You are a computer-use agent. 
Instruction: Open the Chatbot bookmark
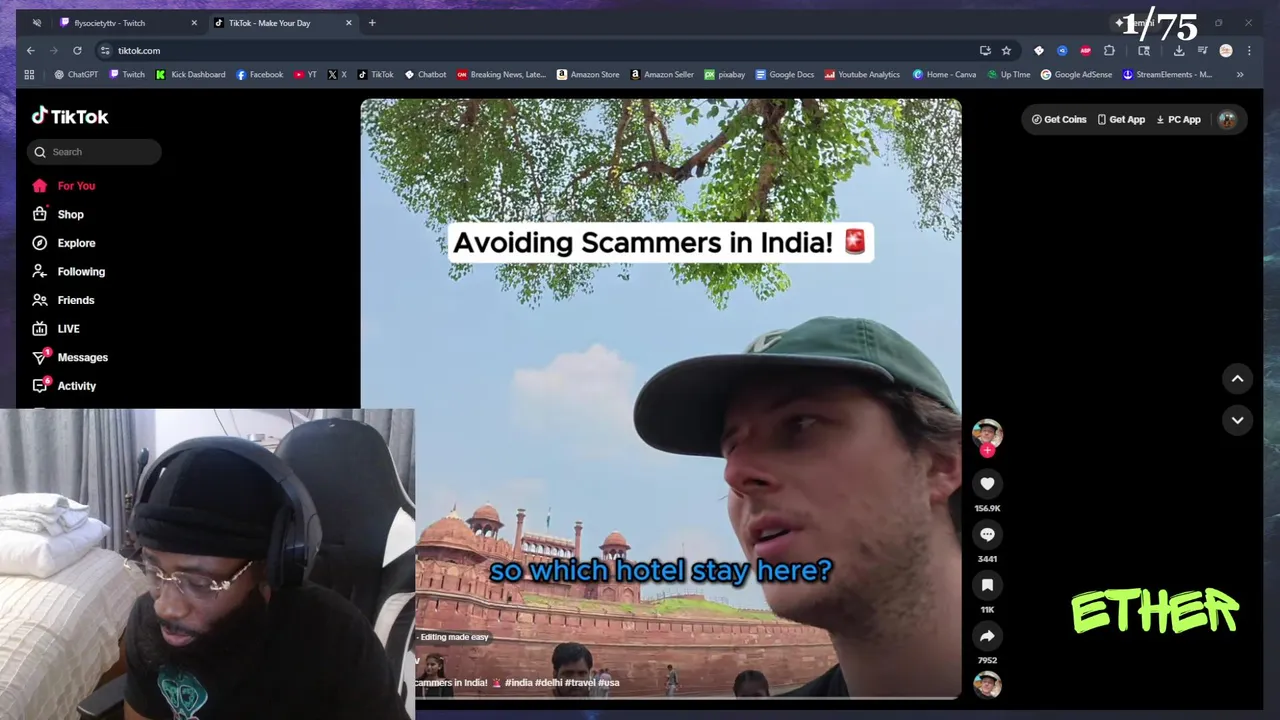425,75
